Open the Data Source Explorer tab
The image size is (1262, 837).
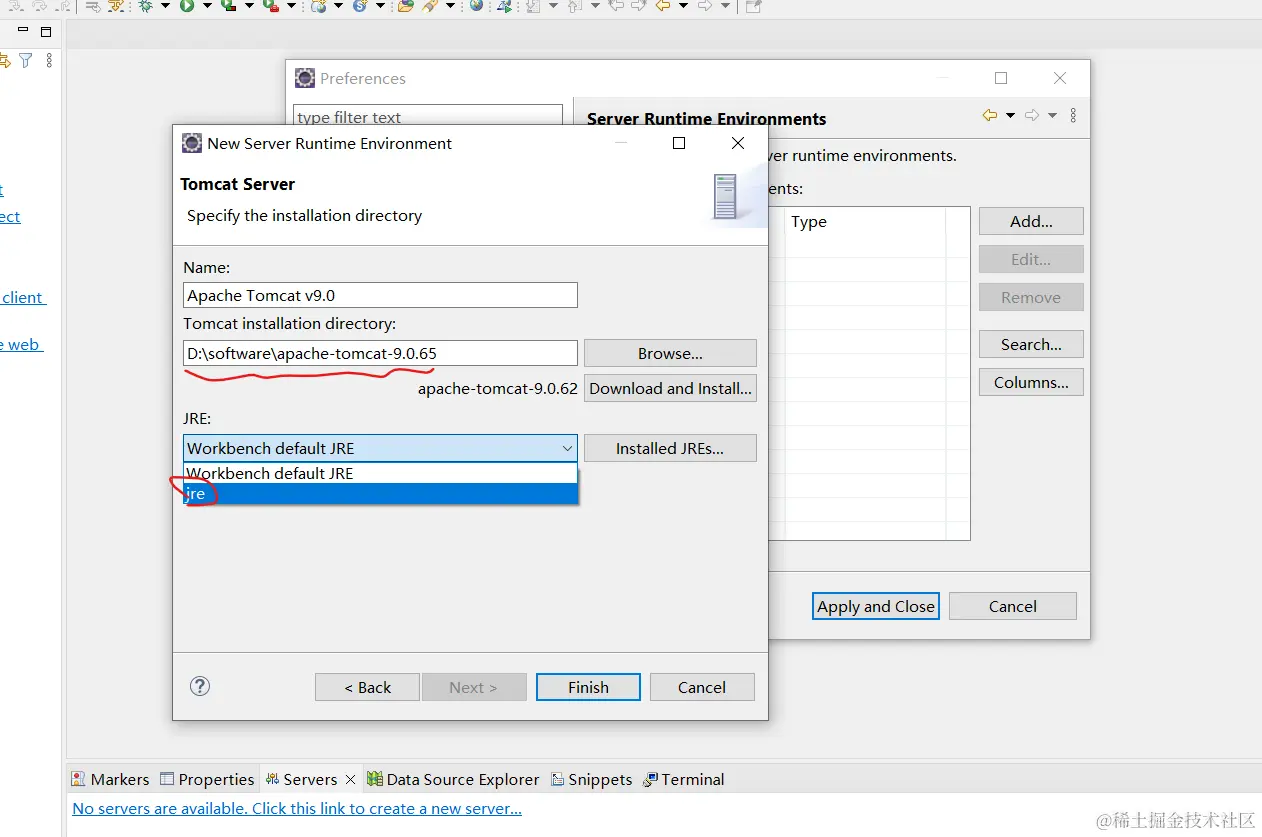453,779
